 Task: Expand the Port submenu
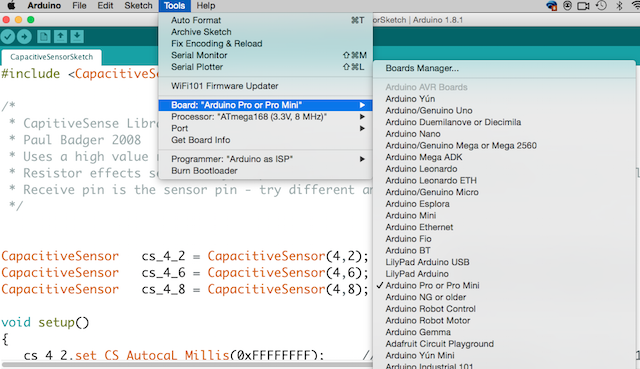pyautogui.click(x=265, y=128)
